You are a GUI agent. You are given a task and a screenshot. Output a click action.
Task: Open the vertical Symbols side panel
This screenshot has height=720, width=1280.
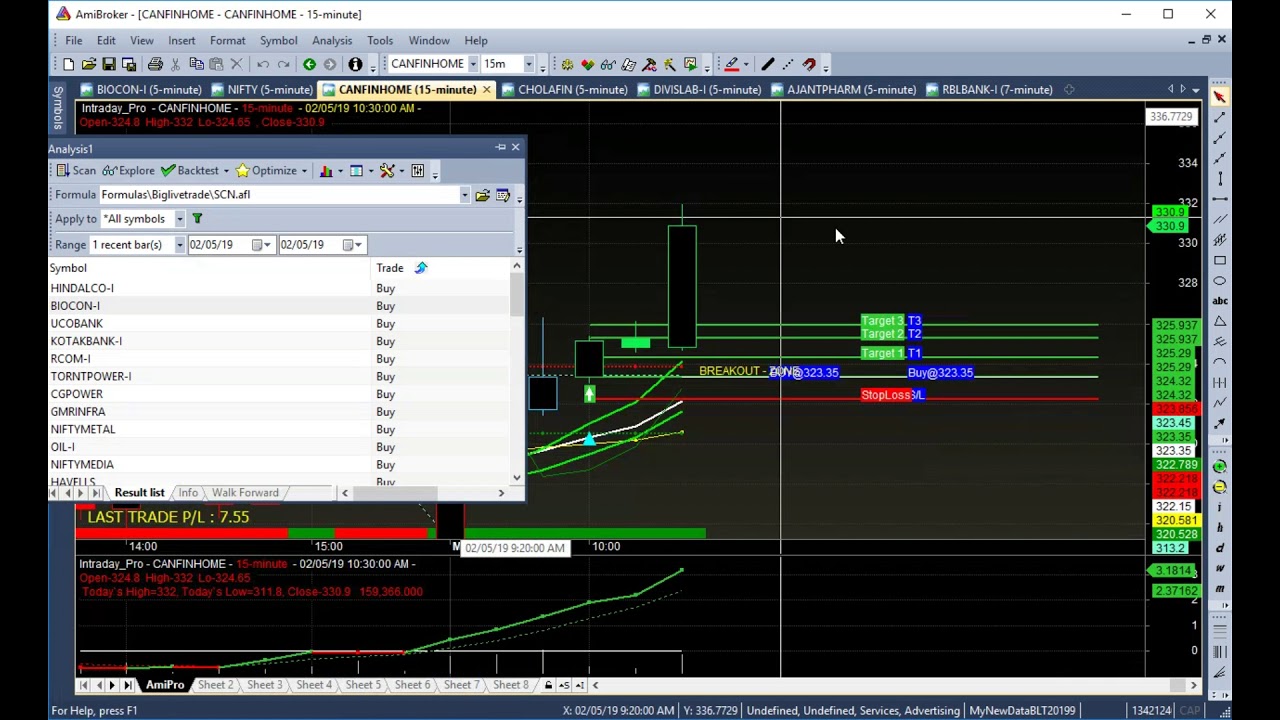point(58,108)
